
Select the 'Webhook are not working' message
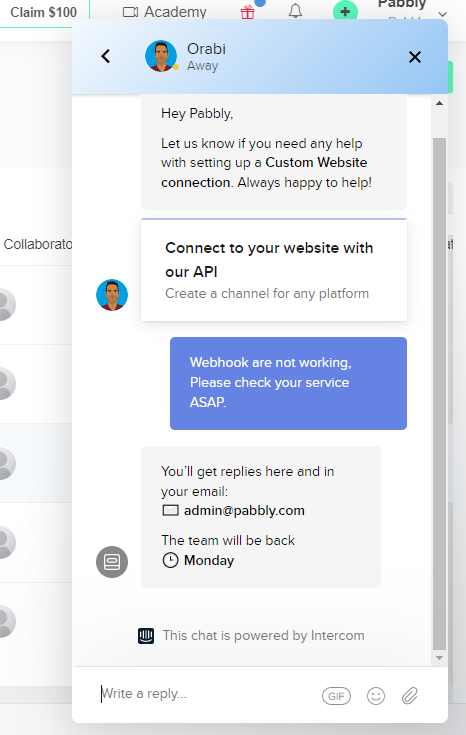tap(288, 383)
